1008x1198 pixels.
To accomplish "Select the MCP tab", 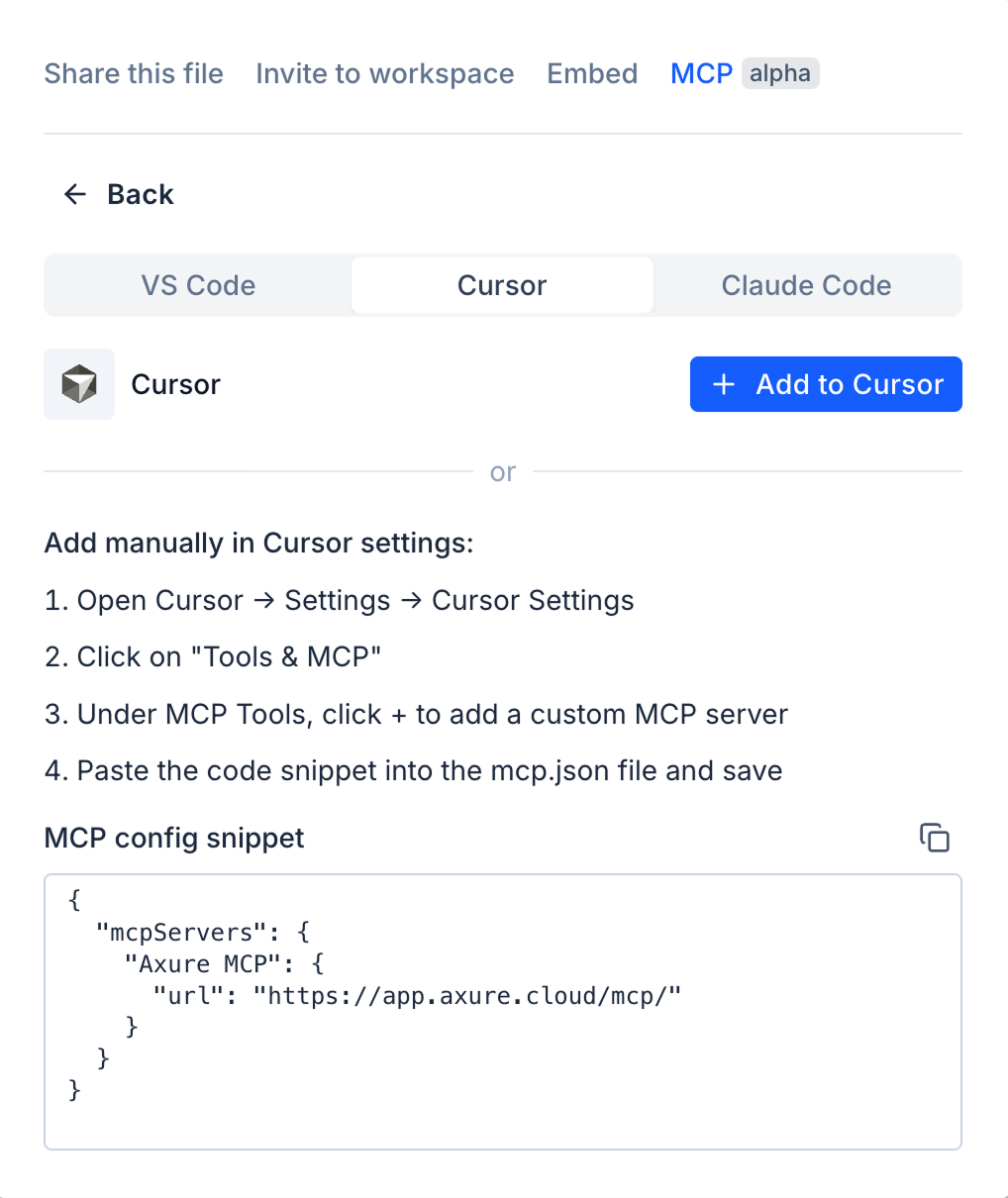I will (x=701, y=73).
